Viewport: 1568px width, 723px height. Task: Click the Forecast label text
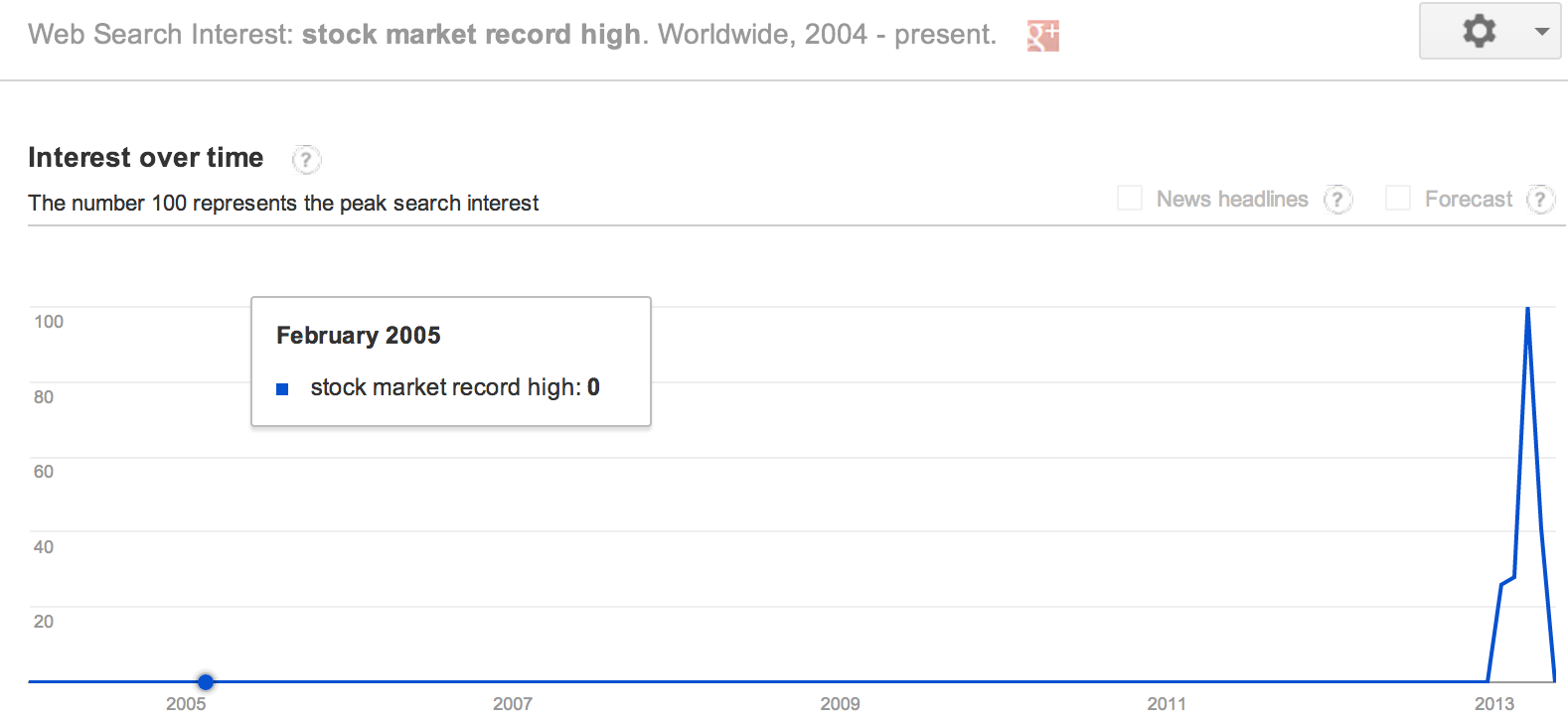(1469, 199)
